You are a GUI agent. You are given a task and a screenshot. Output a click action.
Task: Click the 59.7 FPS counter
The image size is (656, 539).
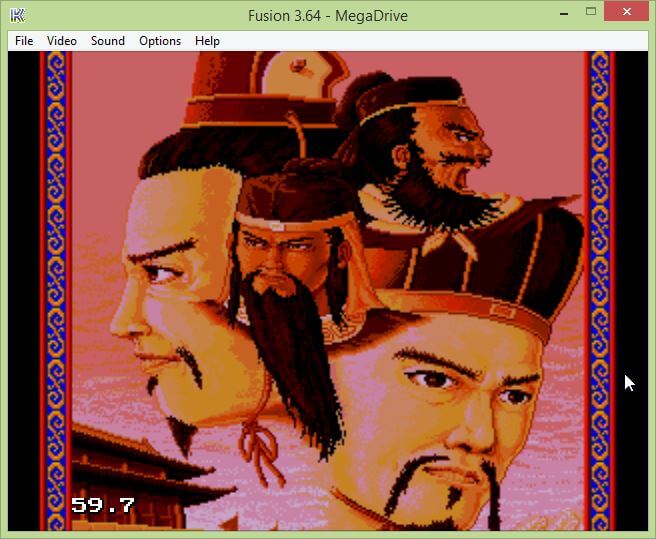click(102, 505)
